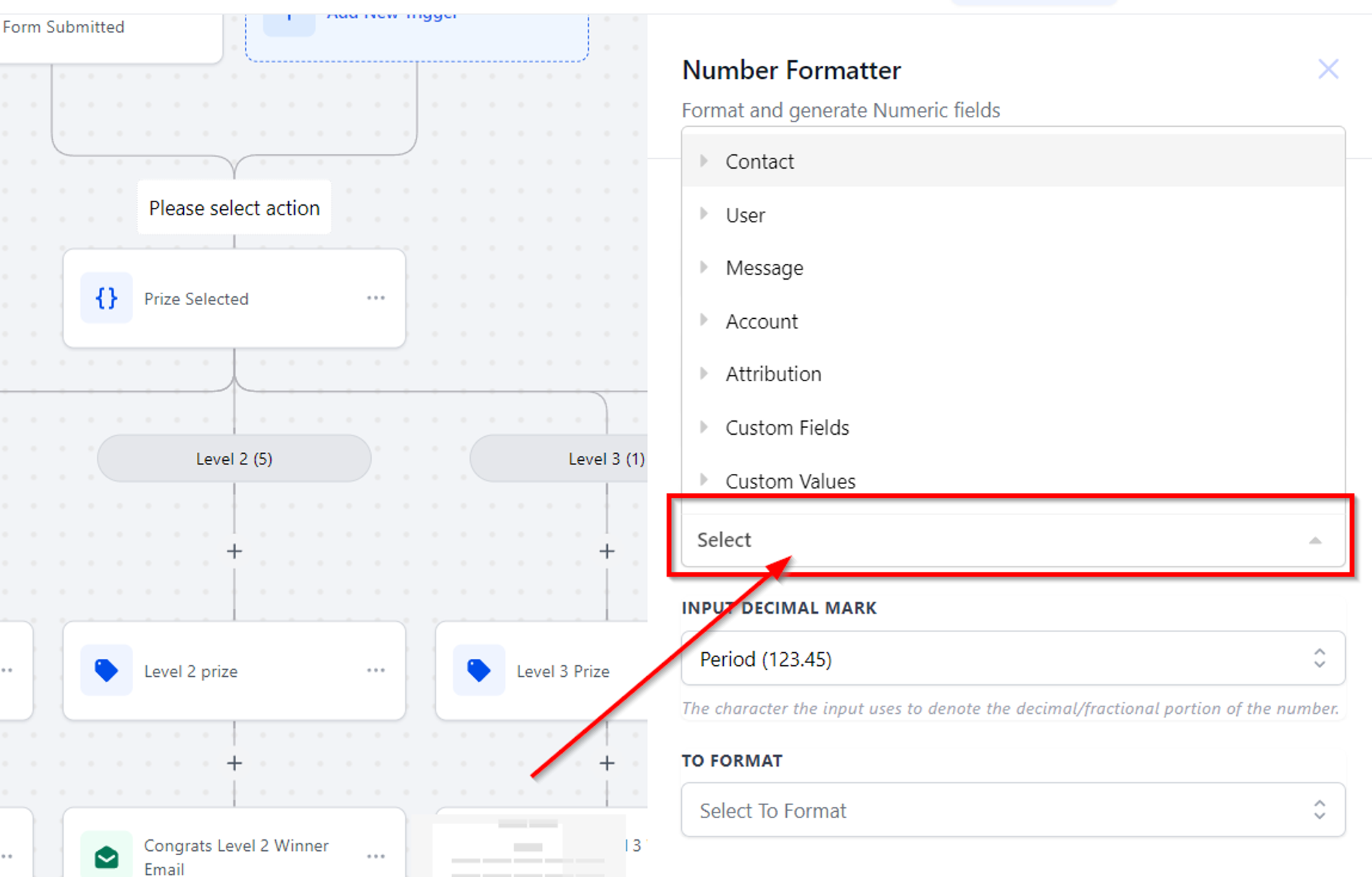The image size is (1372, 877).
Task: Close the Number Formatter panel
Action: point(1329,69)
